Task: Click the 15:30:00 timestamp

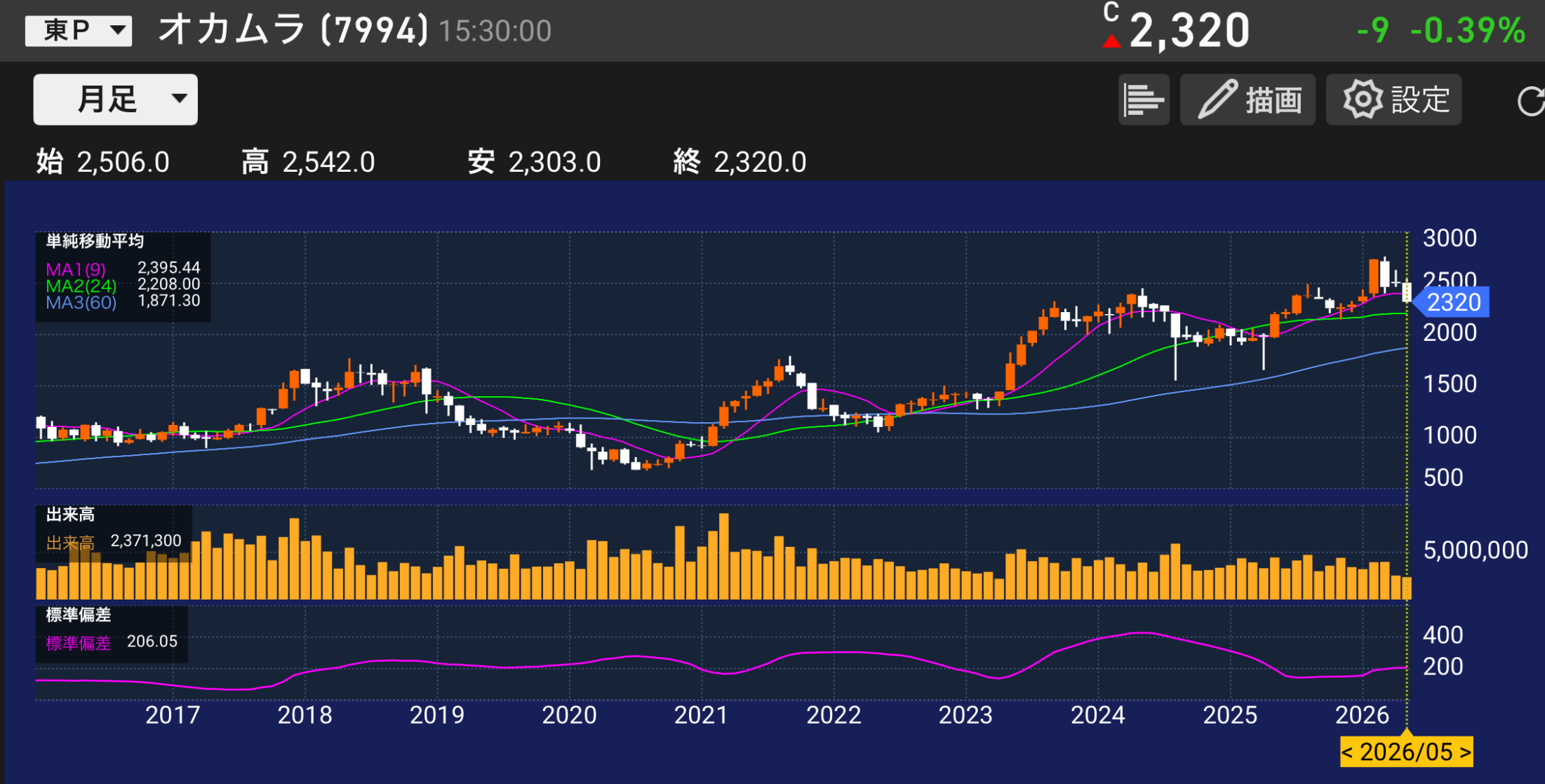Action: pos(495,32)
